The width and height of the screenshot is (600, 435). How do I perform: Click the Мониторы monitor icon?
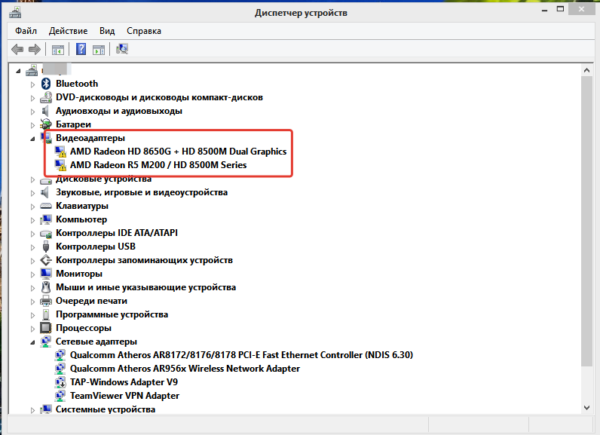click(x=46, y=274)
